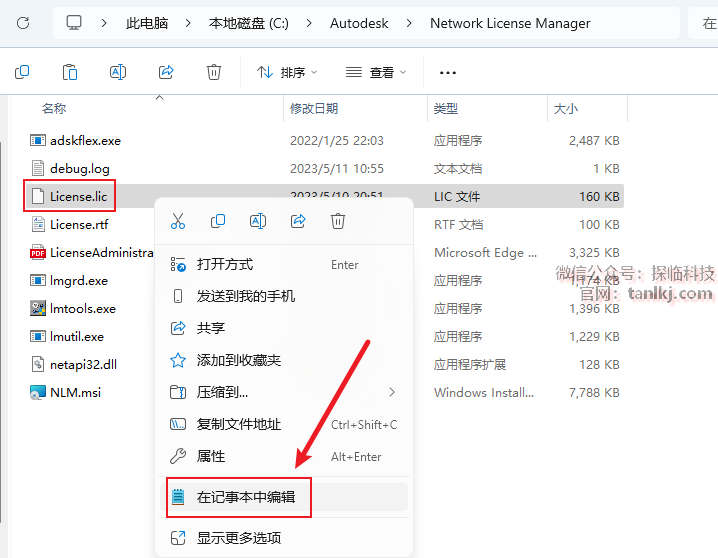Choose 显示更多选项 from context menu

[x=284, y=538]
